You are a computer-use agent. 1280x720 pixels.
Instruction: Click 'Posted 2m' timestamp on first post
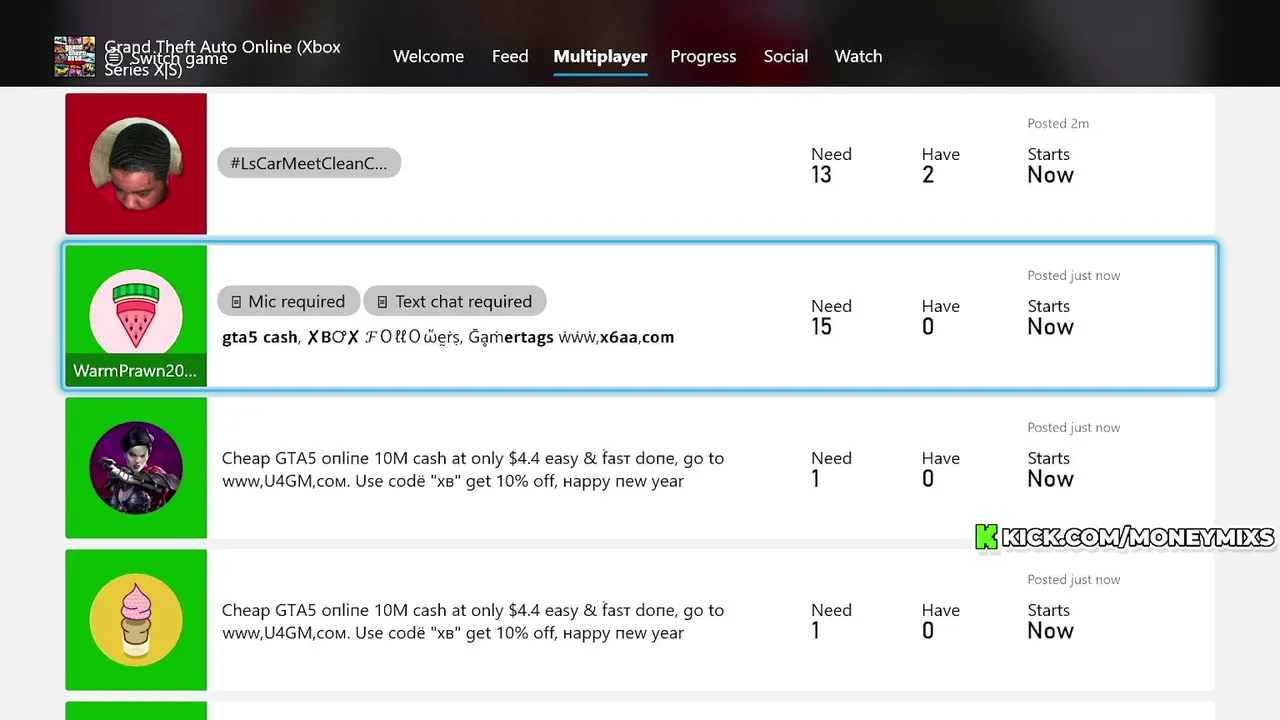coord(1058,124)
